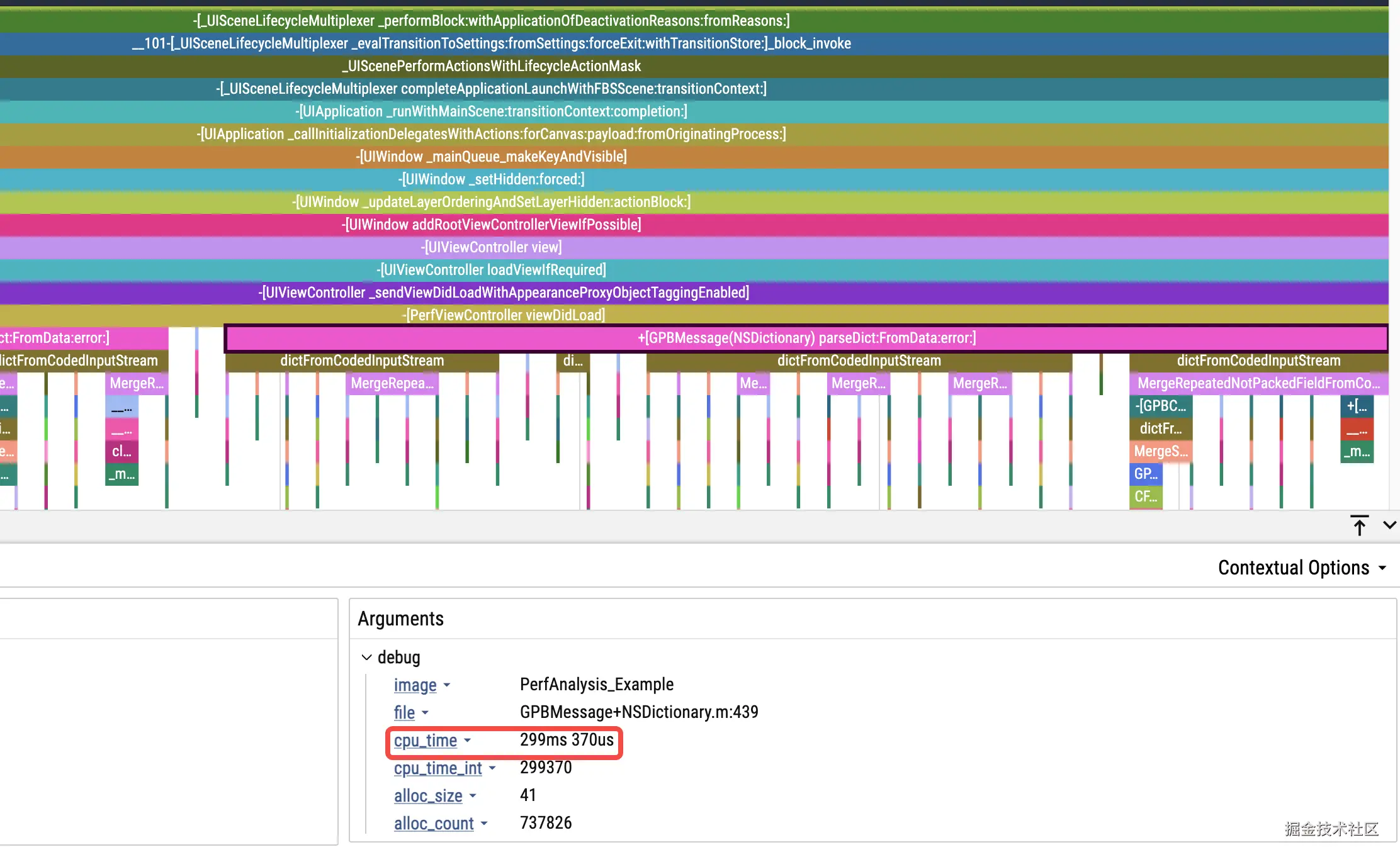1400x857 pixels.
Task: Click the UIWindow _setHidden:forced: slice
Action: coord(491,179)
